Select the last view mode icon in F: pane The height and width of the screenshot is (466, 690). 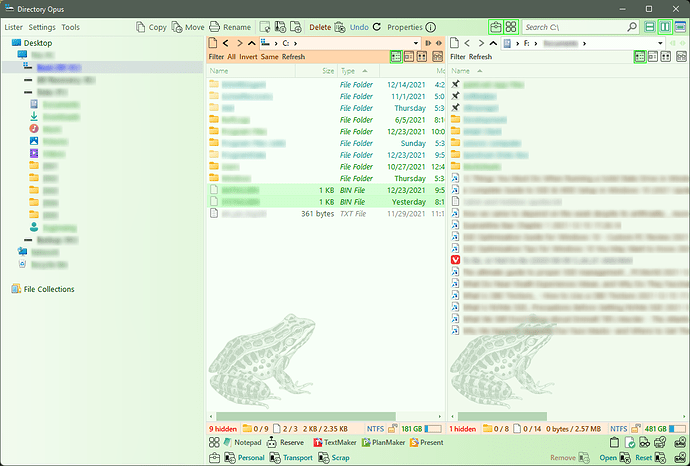click(681, 57)
